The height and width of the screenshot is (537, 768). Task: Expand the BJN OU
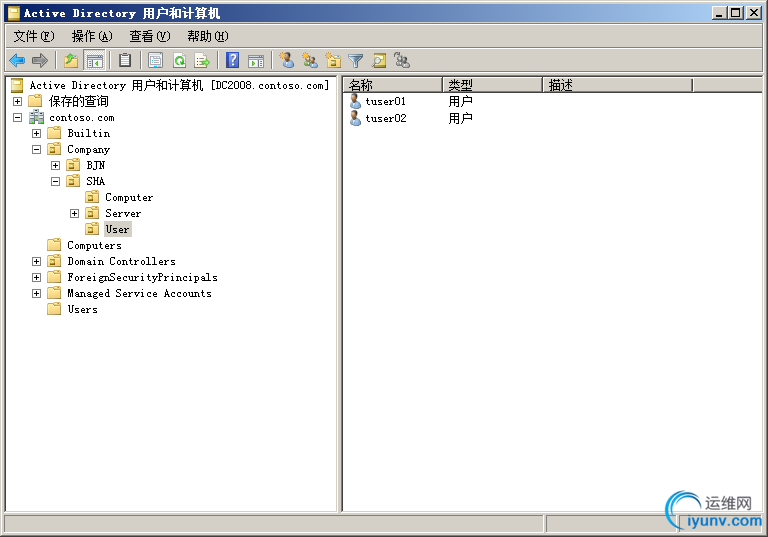[x=55, y=165]
